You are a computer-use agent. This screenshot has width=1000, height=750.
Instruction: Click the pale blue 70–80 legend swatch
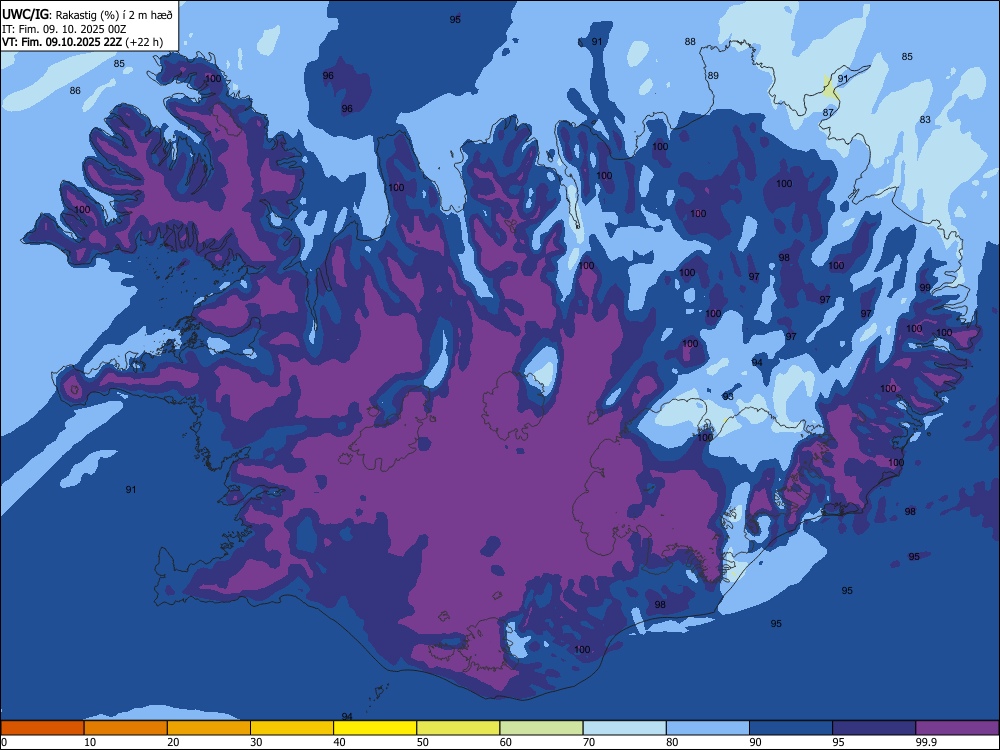click(625, 728)
